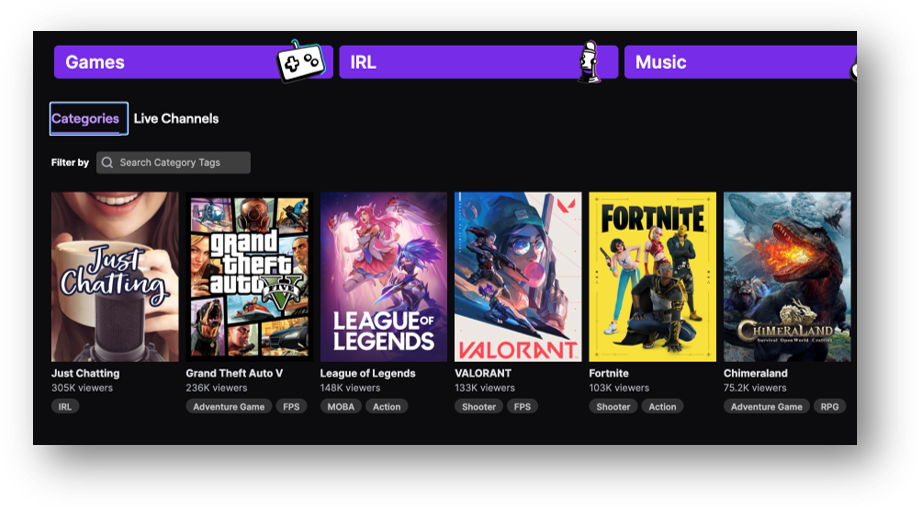Viewport: 919px width, 507px height.
Task: Click the microphone icon on IRL banner
Action: [x=590, y=62]
